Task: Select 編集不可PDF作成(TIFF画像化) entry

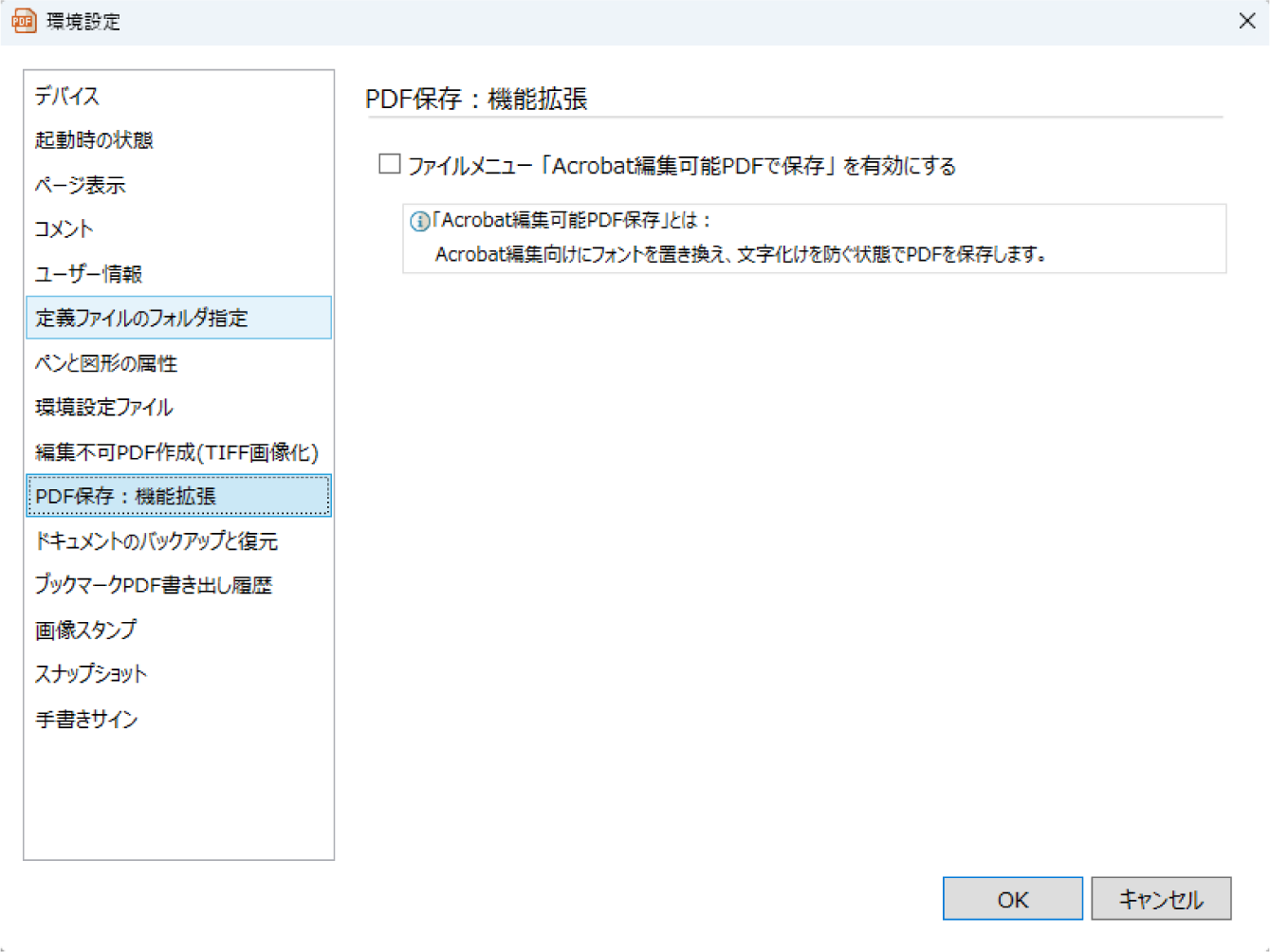Action: pos(178,452)
